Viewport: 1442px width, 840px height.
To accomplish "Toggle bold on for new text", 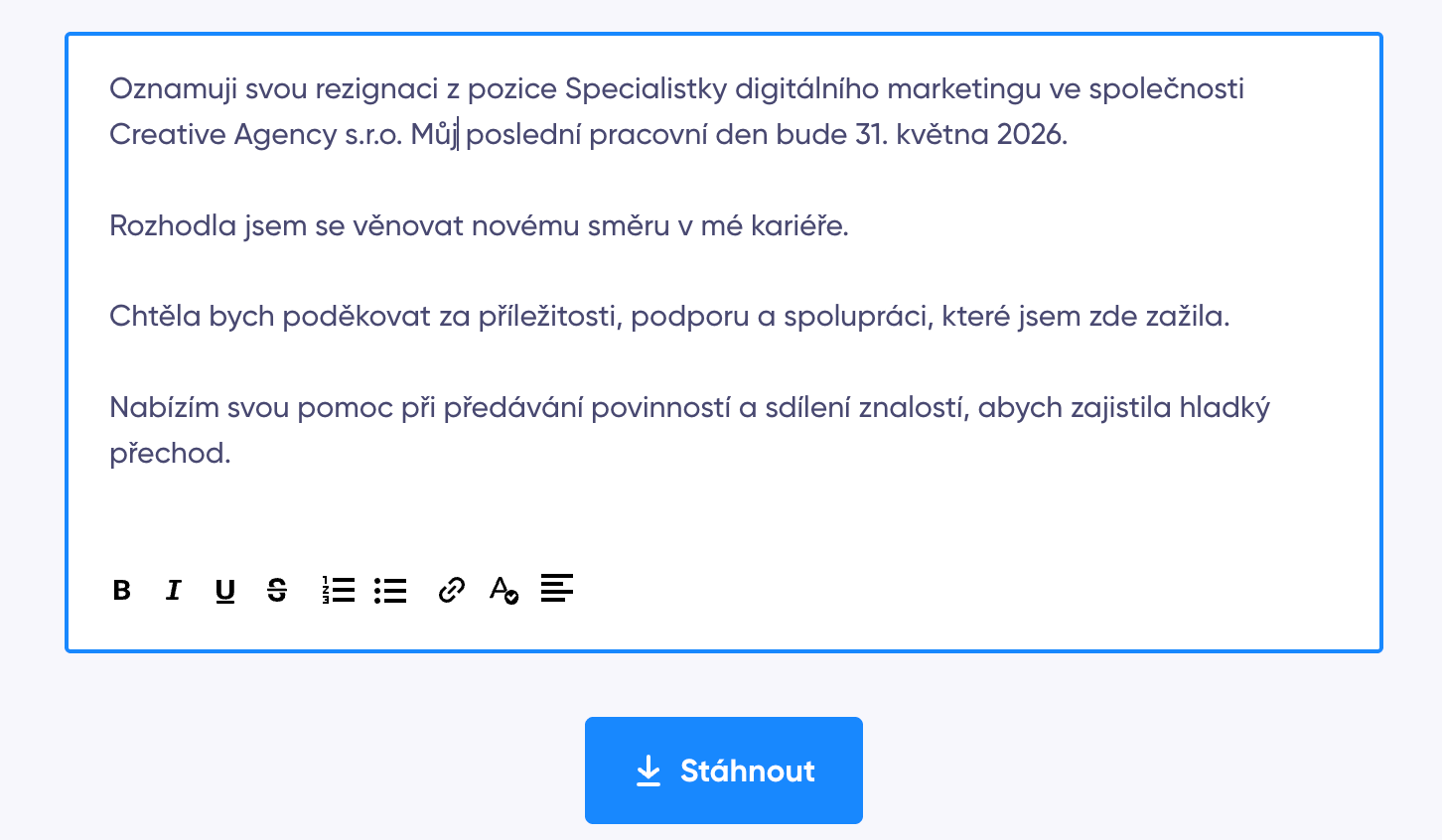I will (x=120, y=590).
